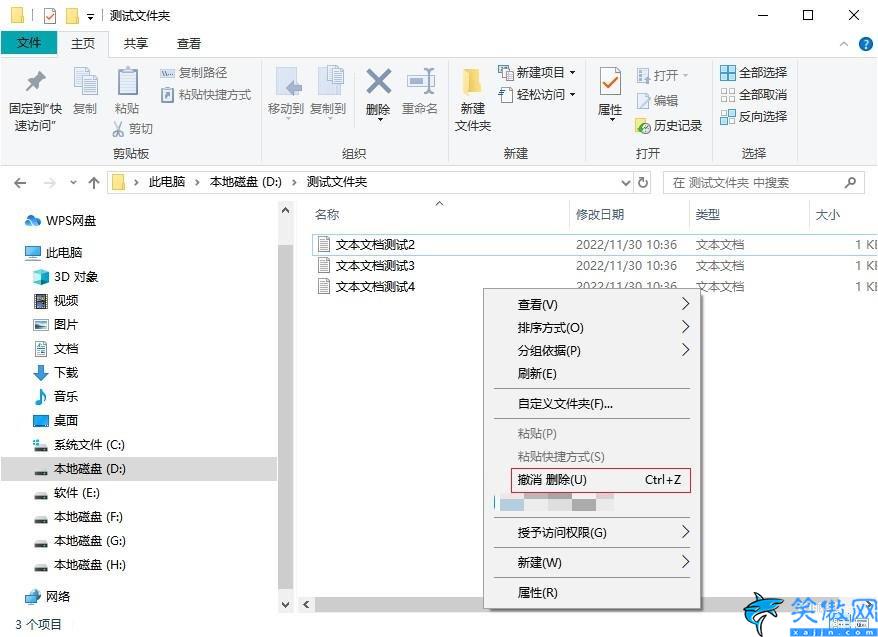
Task: Click the quick access toolbar properties checkbox icon
Action: click(x=50, y=16)
